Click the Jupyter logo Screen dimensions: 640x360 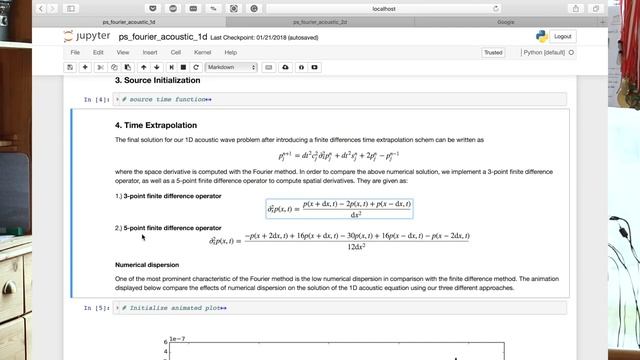tap(87, 36)
